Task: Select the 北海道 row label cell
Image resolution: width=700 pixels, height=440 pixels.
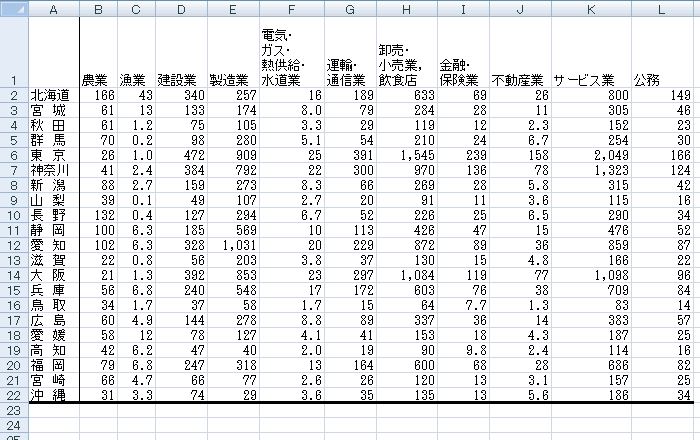Action: click(x=54, y=95)
